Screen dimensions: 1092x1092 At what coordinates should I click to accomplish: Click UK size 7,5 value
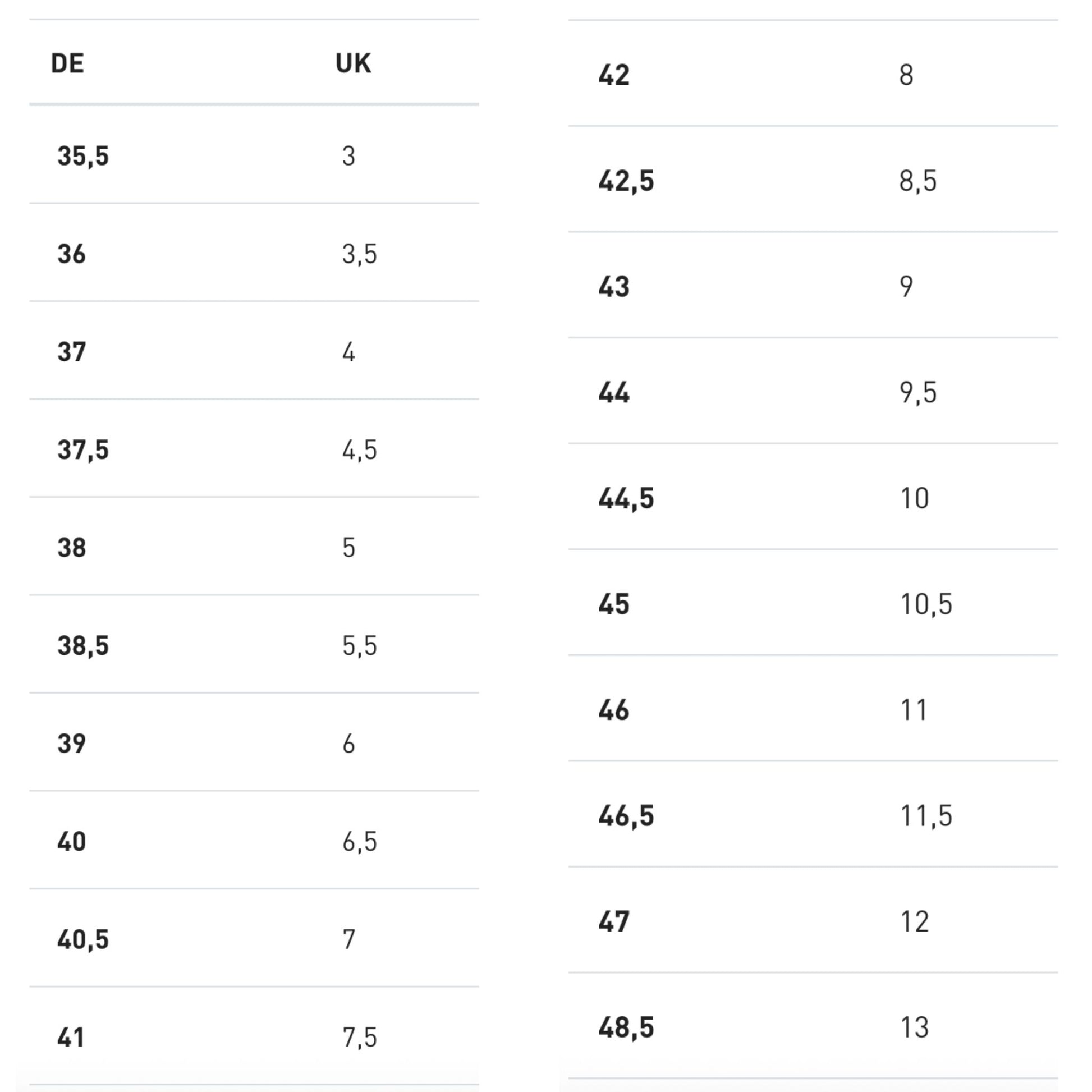[x=360, y=1038]
